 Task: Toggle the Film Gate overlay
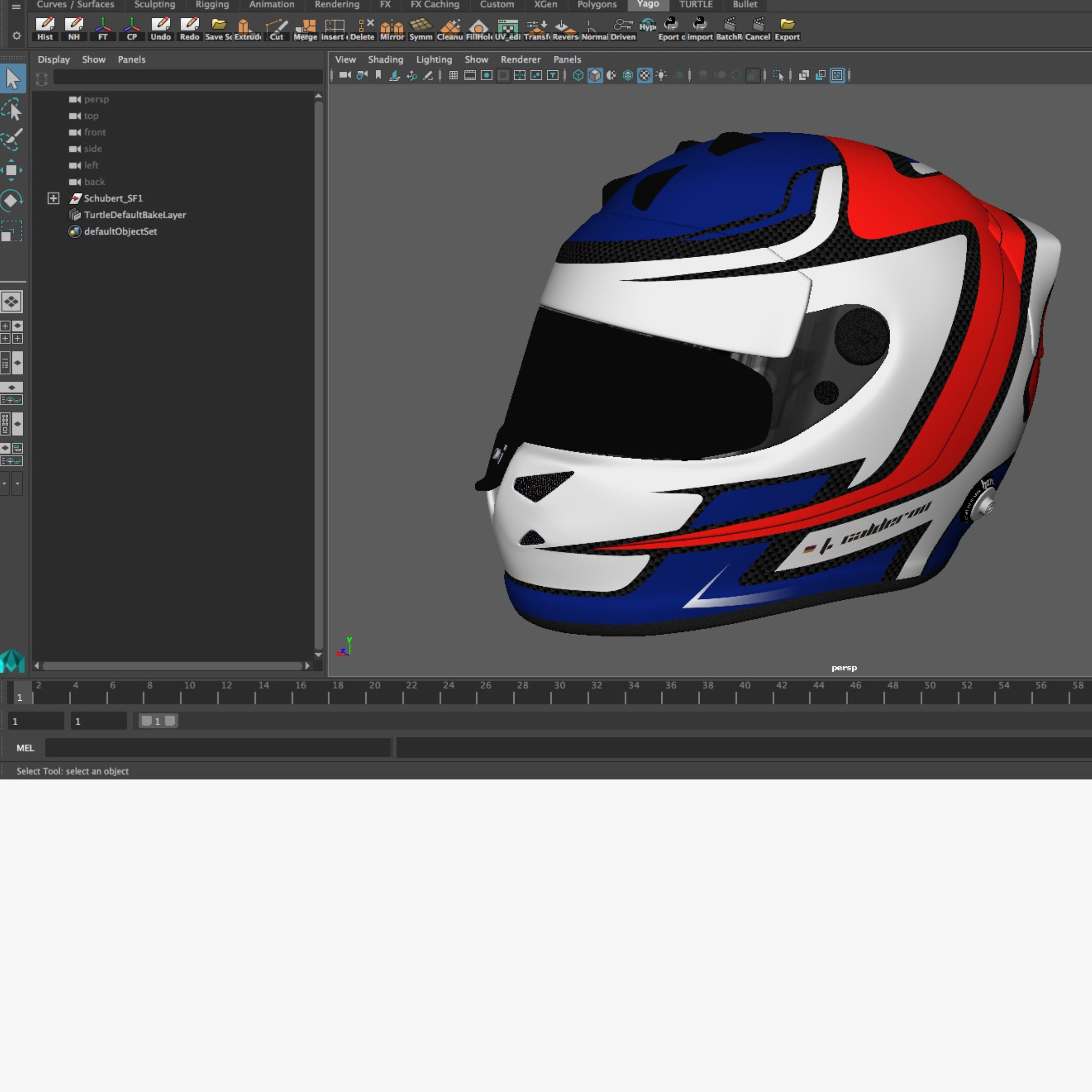[470, 75]
